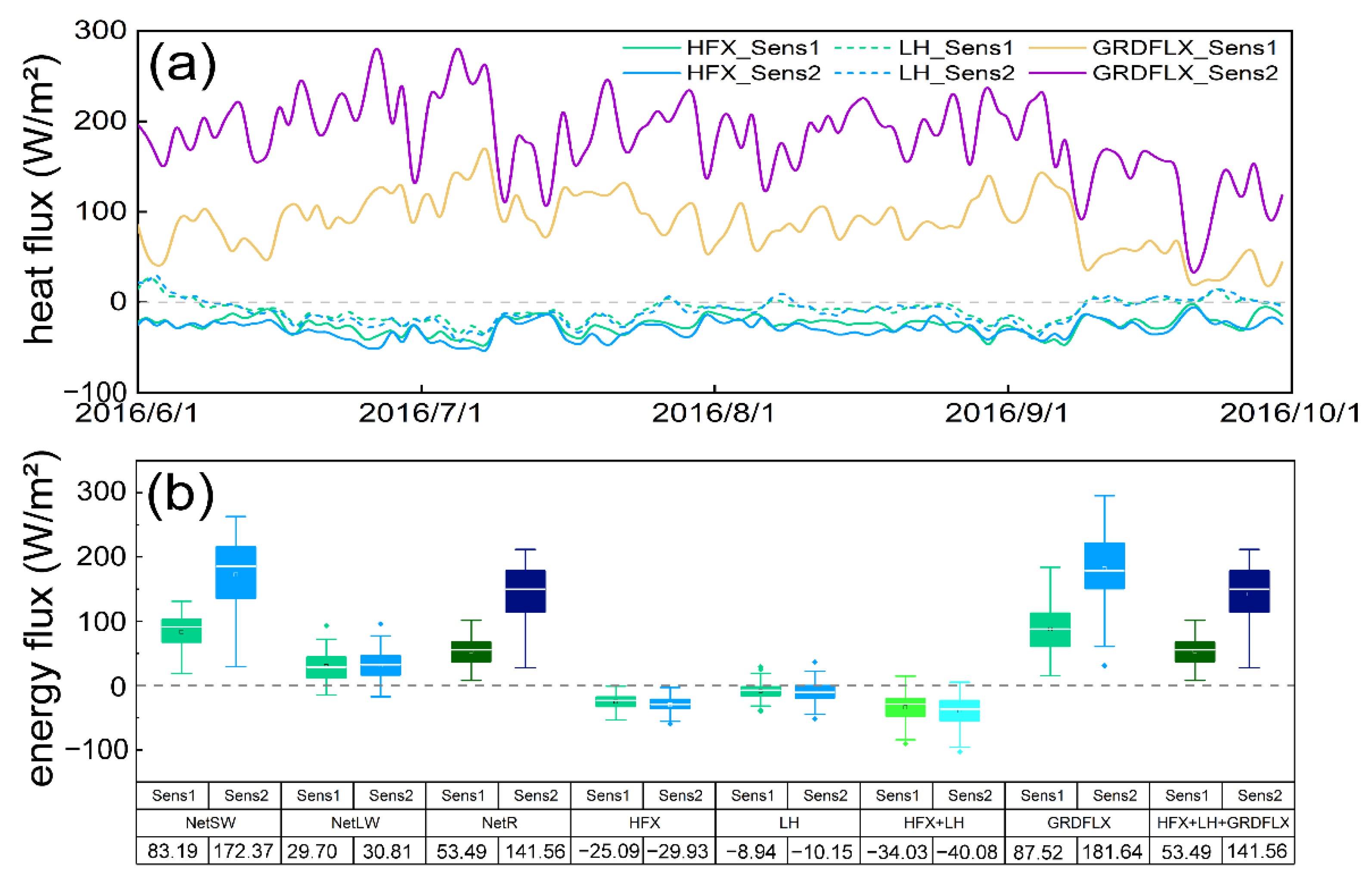Click the HFX+LH+GRDFLX table header cell

coord(1223,823)
